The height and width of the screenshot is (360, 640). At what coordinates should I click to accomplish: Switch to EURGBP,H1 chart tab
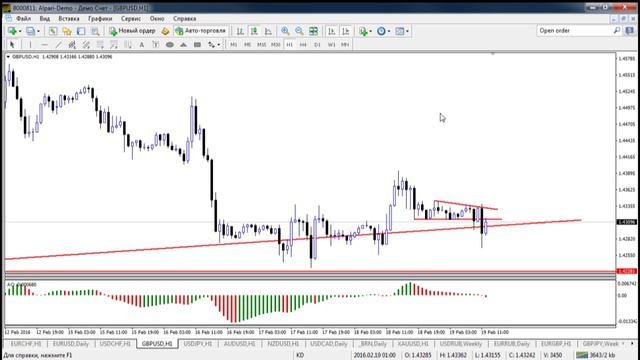pos(556,344)
